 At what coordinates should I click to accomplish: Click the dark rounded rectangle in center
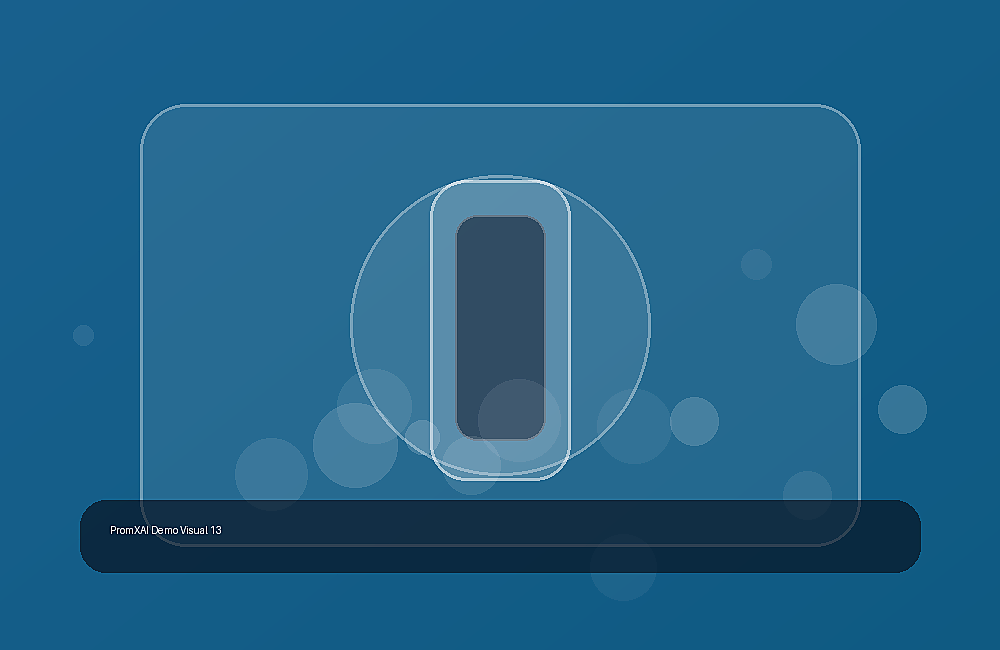tap(501, 327)
